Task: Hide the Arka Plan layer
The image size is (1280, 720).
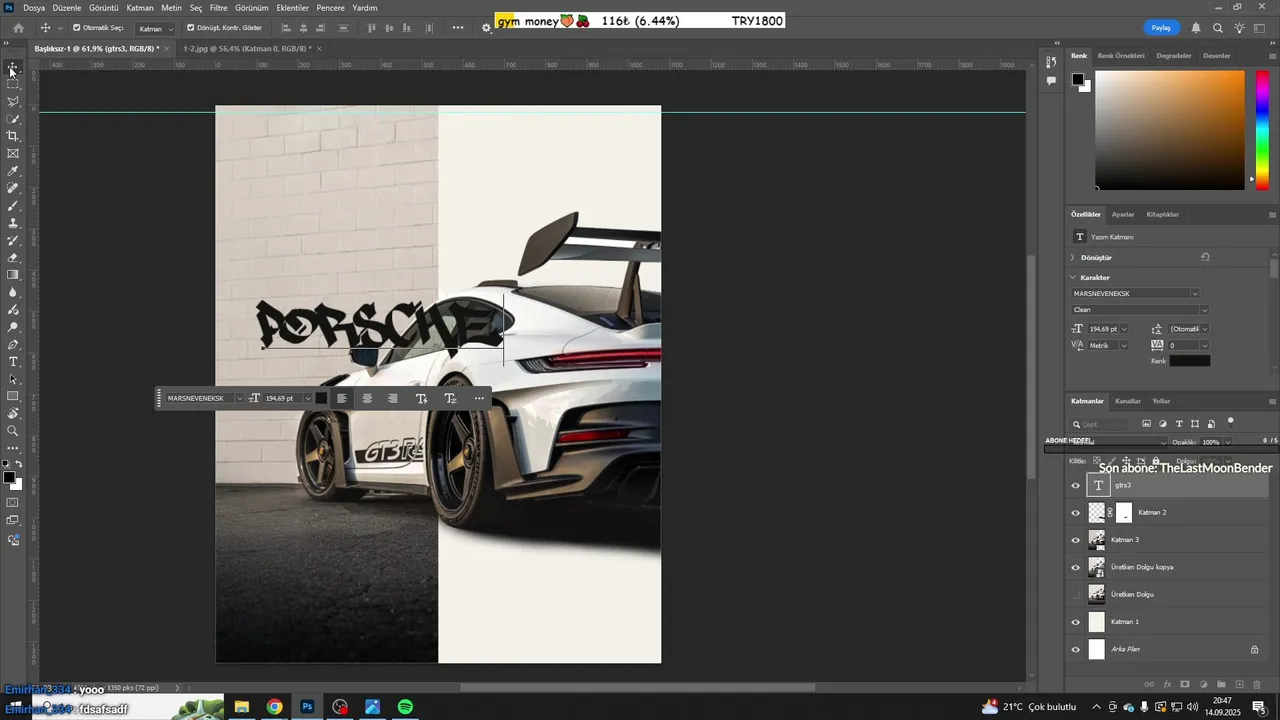Action: pyautogui.click(x=1076, y=650)
